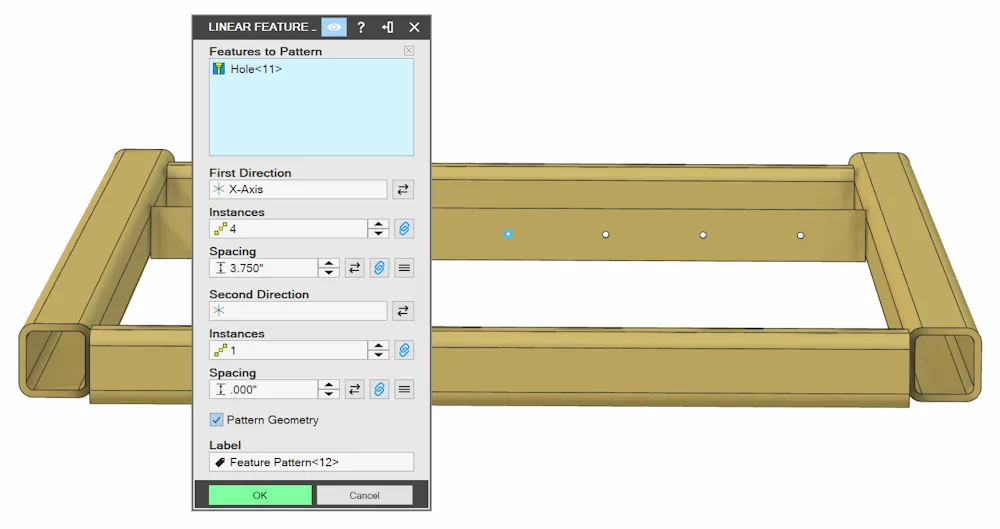This screenshot has width=1000, height=529.
Task: Click the Second Direction input field
Action: point(298,311)
